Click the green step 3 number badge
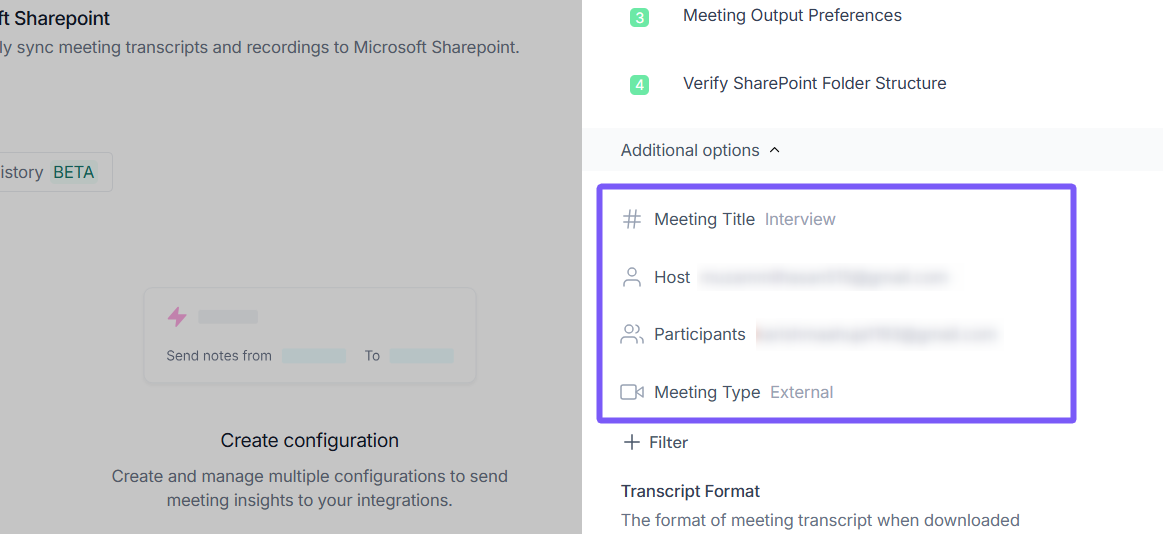The width and height of the screenshot is (1163, 534). click(639, 17)
